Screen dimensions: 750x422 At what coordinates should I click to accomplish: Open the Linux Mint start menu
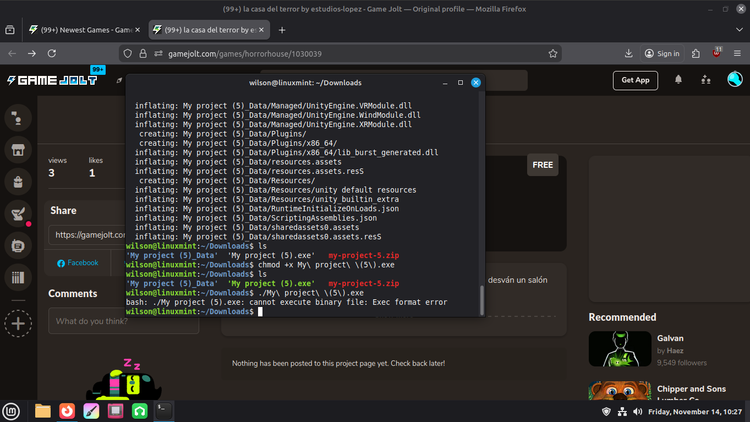11,411
